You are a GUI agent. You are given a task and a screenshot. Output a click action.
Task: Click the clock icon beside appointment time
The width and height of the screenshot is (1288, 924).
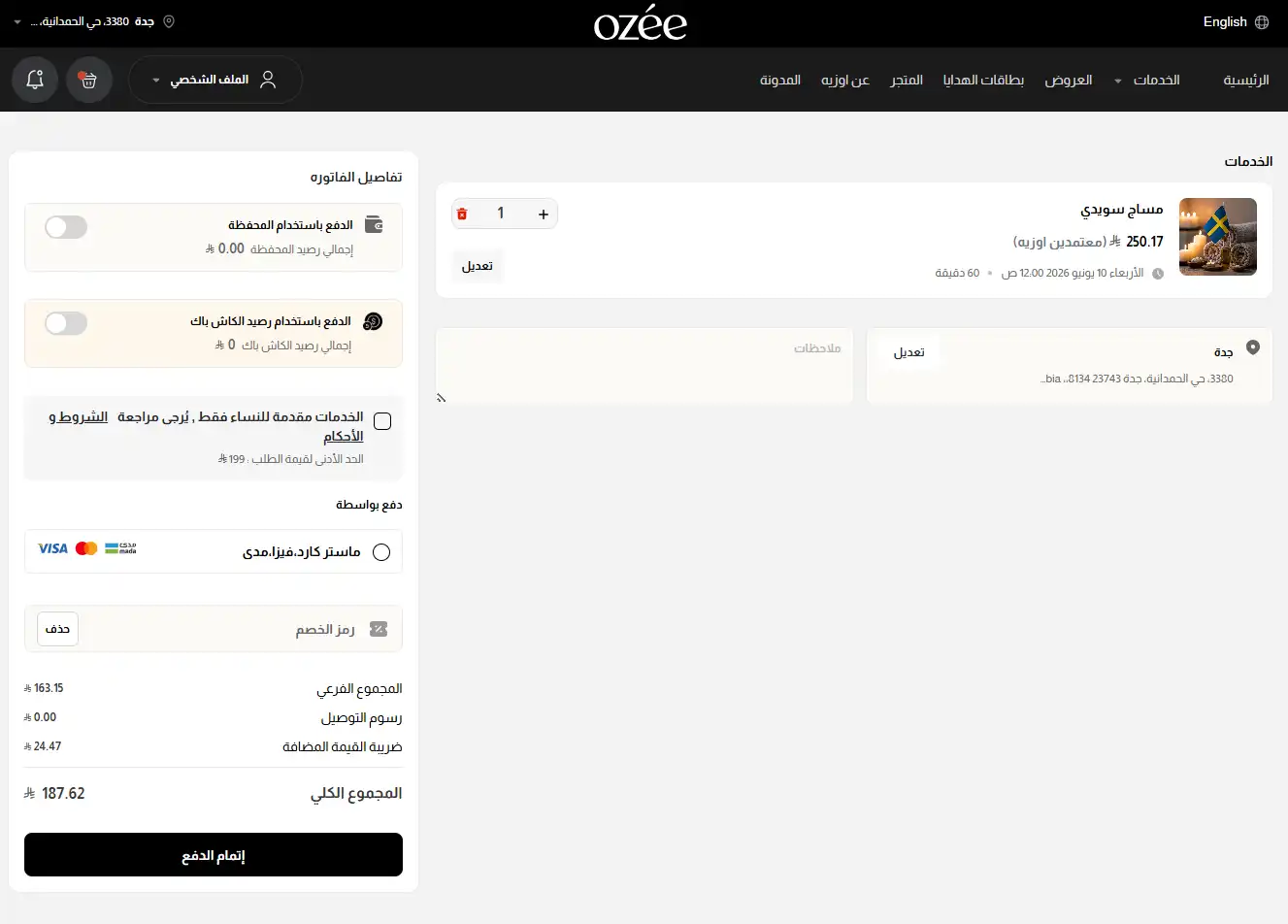pos(1157,274)
